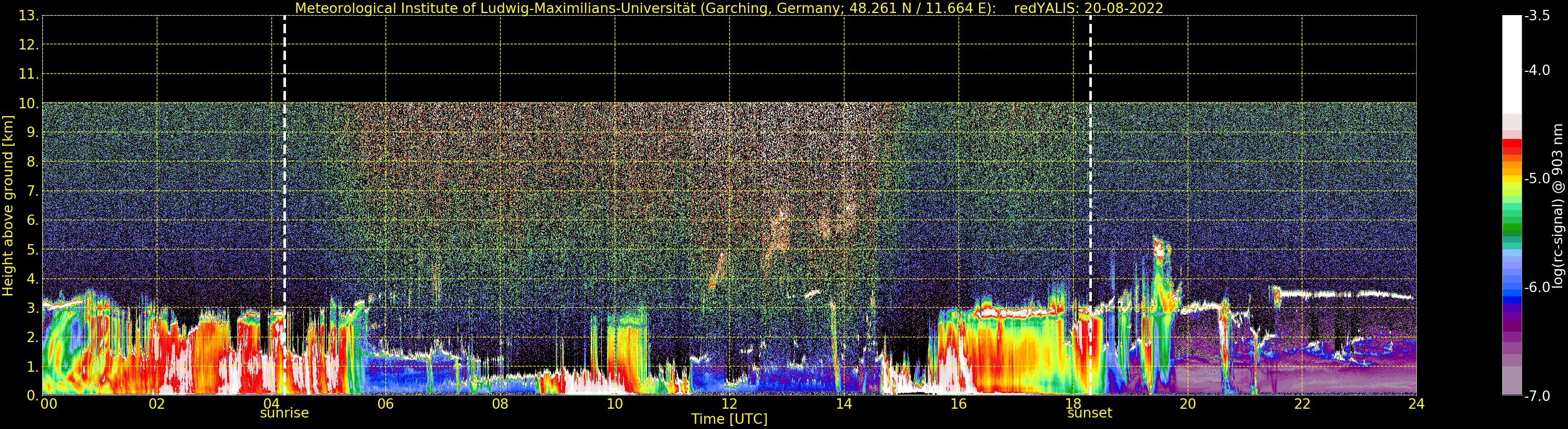Click the '08' time tick label
The image size is (1568, 429).
tap(500, 404)
